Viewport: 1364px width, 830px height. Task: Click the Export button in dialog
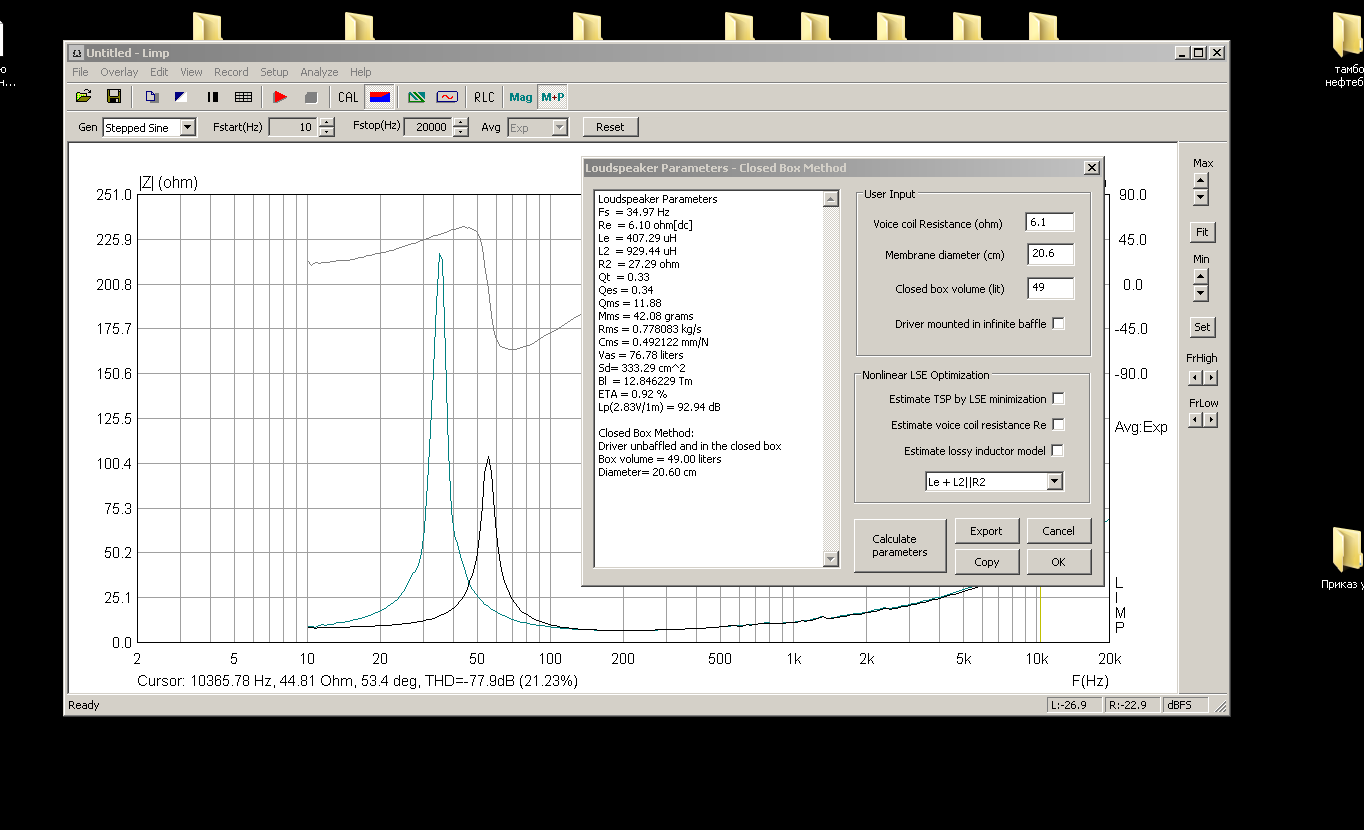[986, 531]
